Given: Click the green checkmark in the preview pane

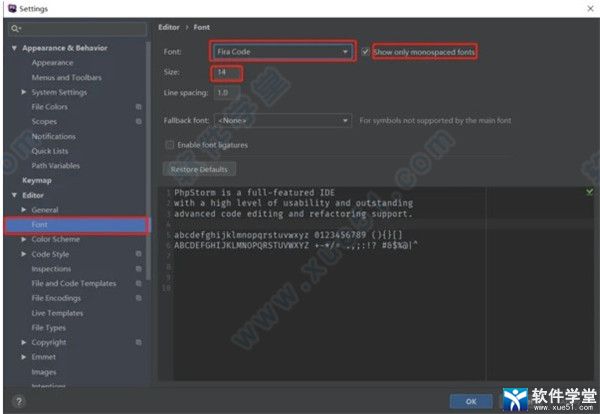Looking at the screenshot, I should (589, 192).
